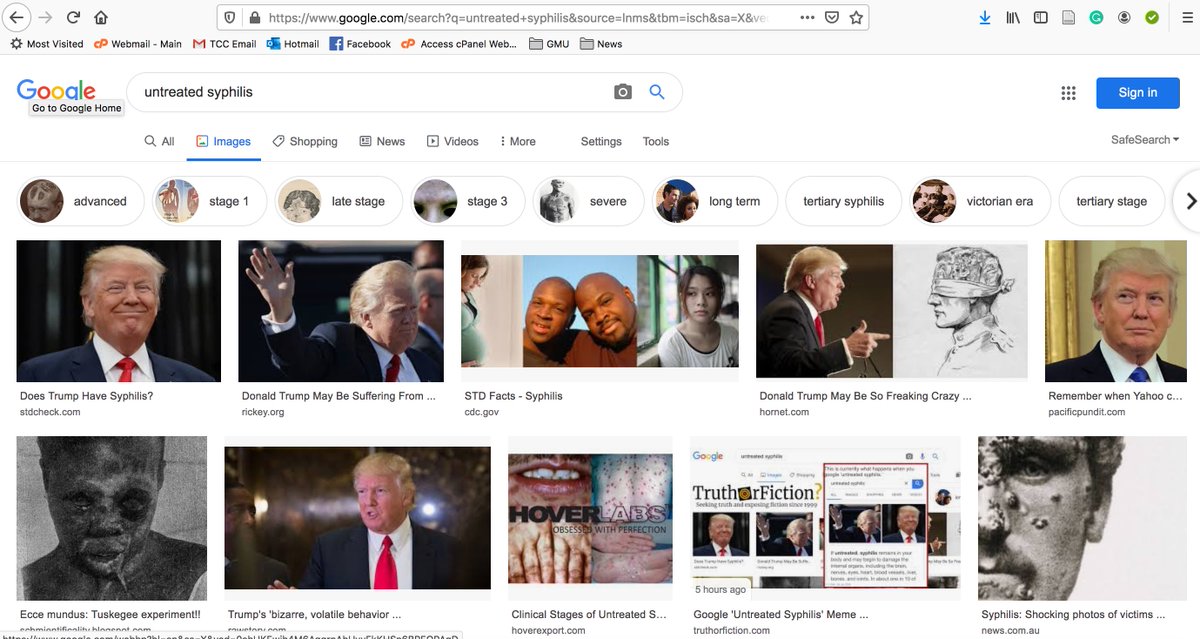Open Access cPanel Web bookmark
1200x639 pixels.
coord(459,44)
